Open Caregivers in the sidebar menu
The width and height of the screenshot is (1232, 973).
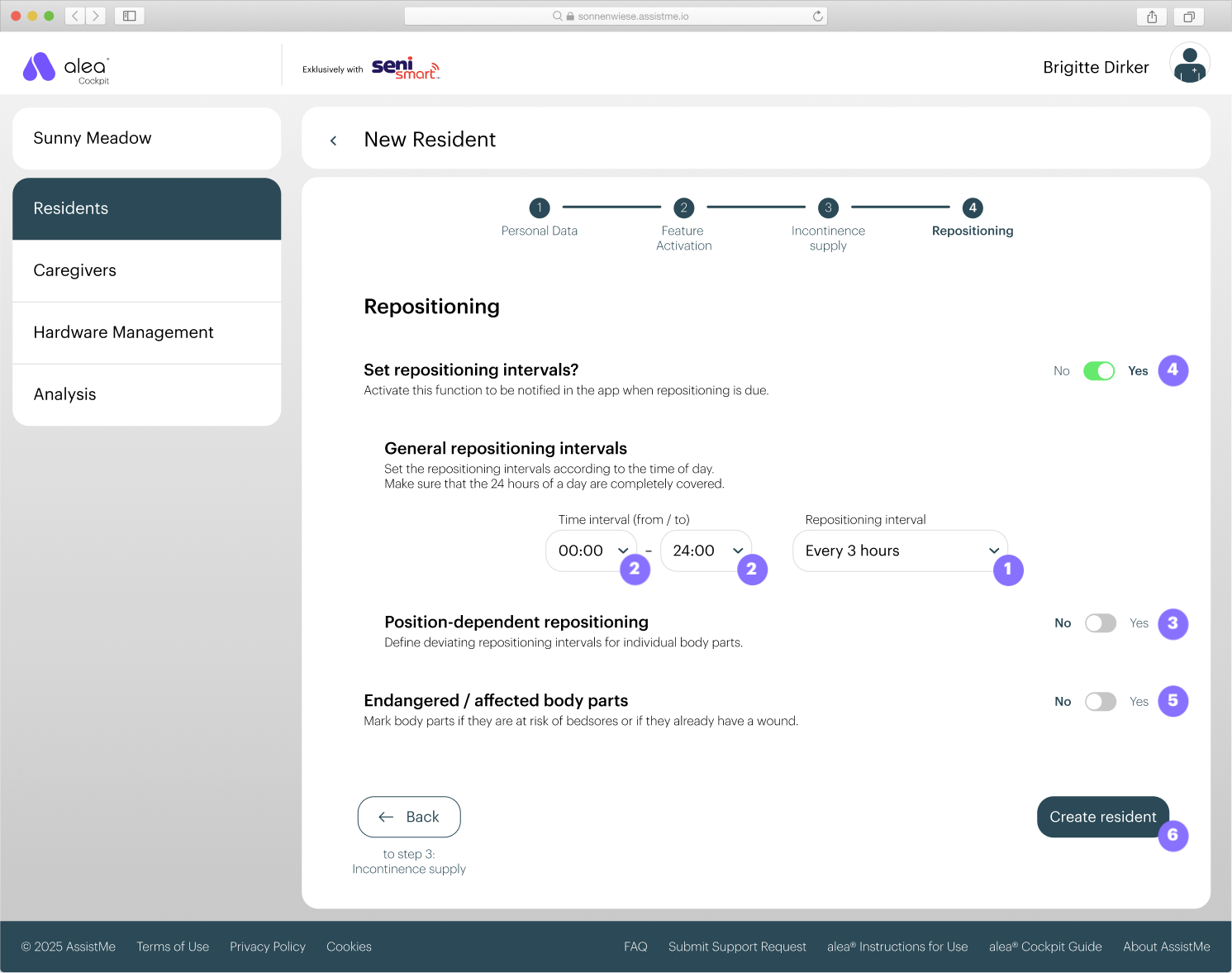click(147, 271)
